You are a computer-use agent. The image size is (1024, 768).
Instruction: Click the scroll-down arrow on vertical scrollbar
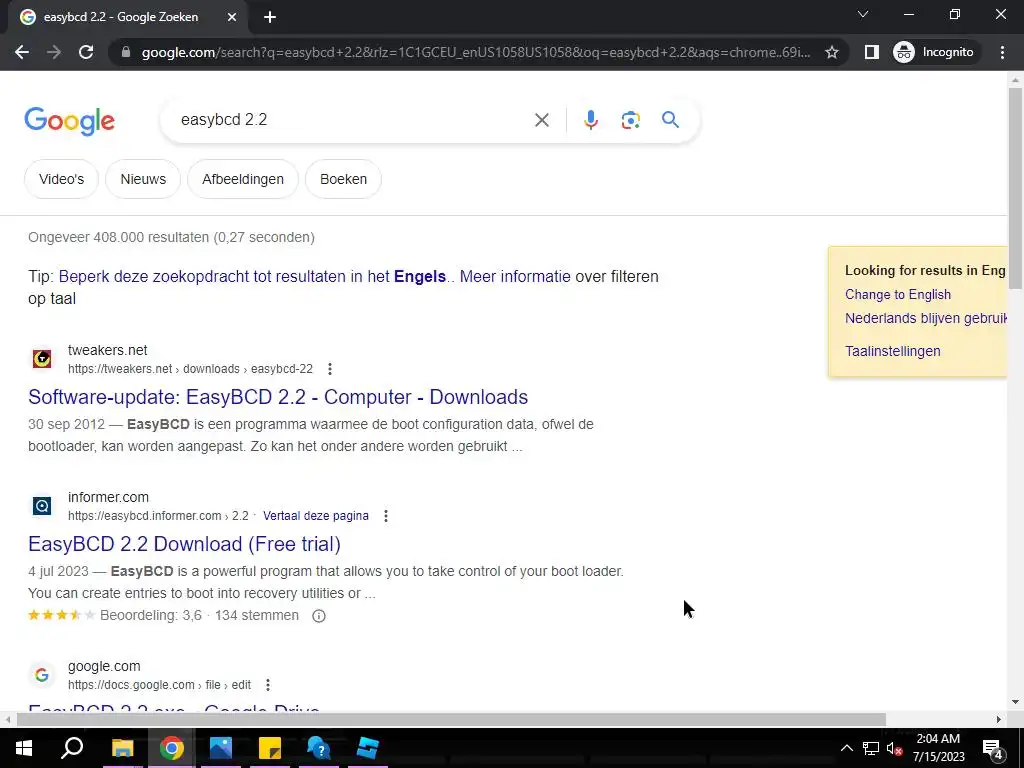[1015, 703]
